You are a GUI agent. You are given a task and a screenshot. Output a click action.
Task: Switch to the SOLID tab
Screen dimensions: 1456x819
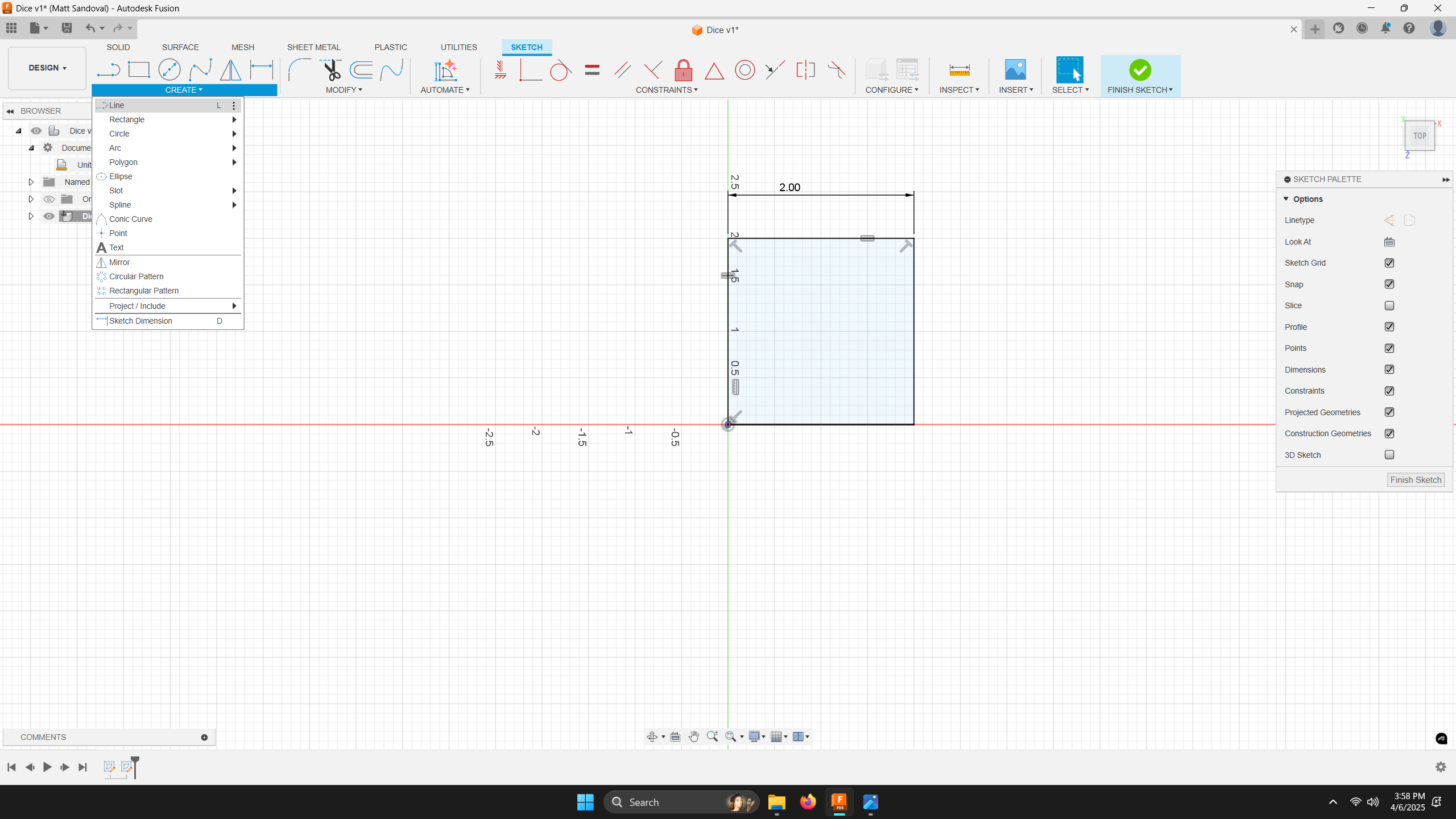tap(118, 47)
